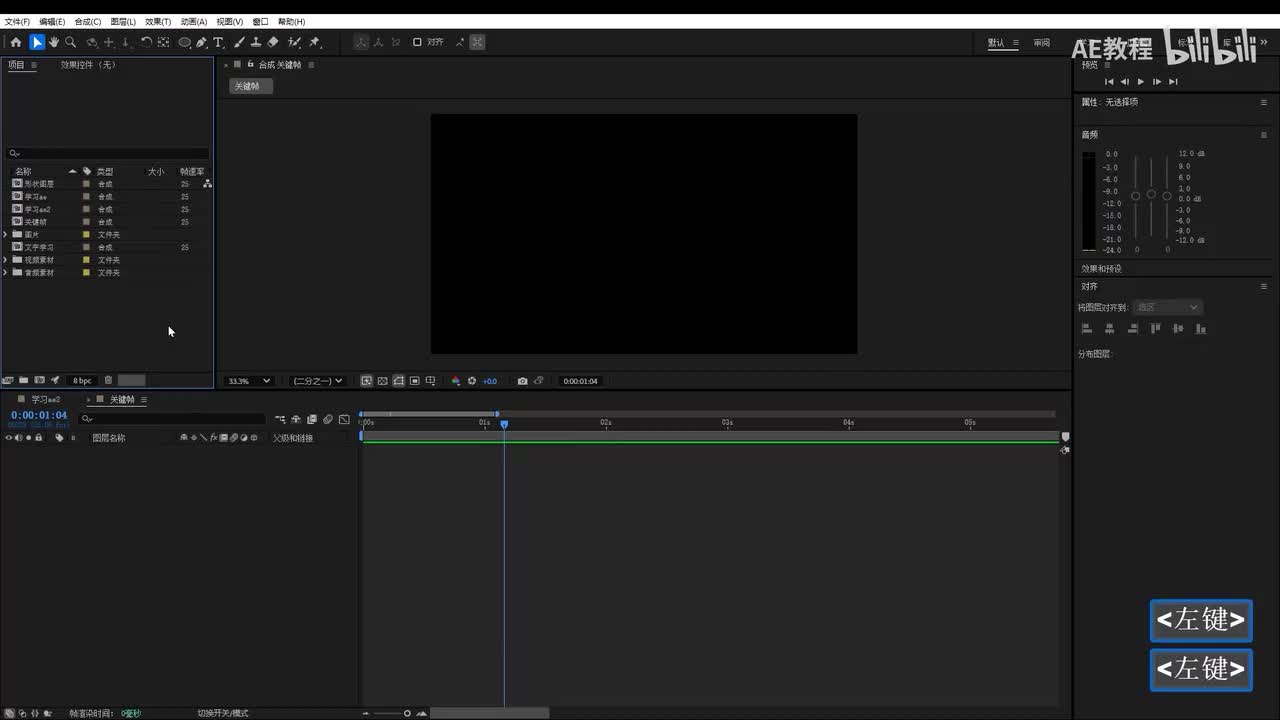
Task: Create a new composition from Project panel
Action: pyautogui.click(x=39, y=380)
